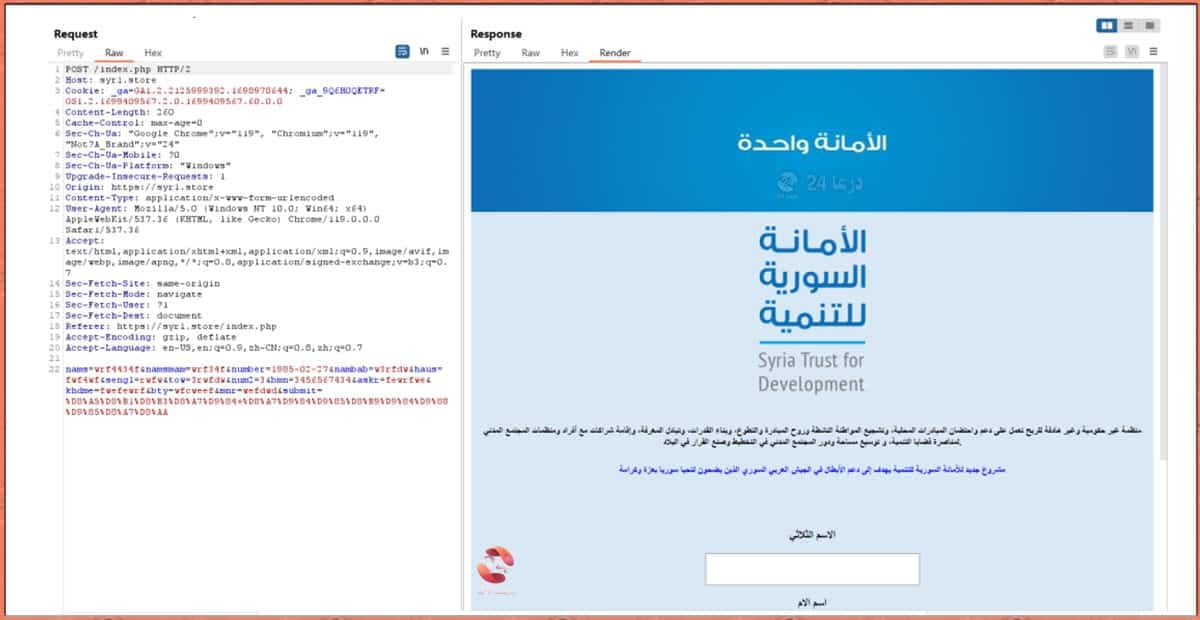Image resolution: width=1200 pixels, height=620 pixels.
Task: Select the combined single-pane layout icon
Action: coord(1150,26)
